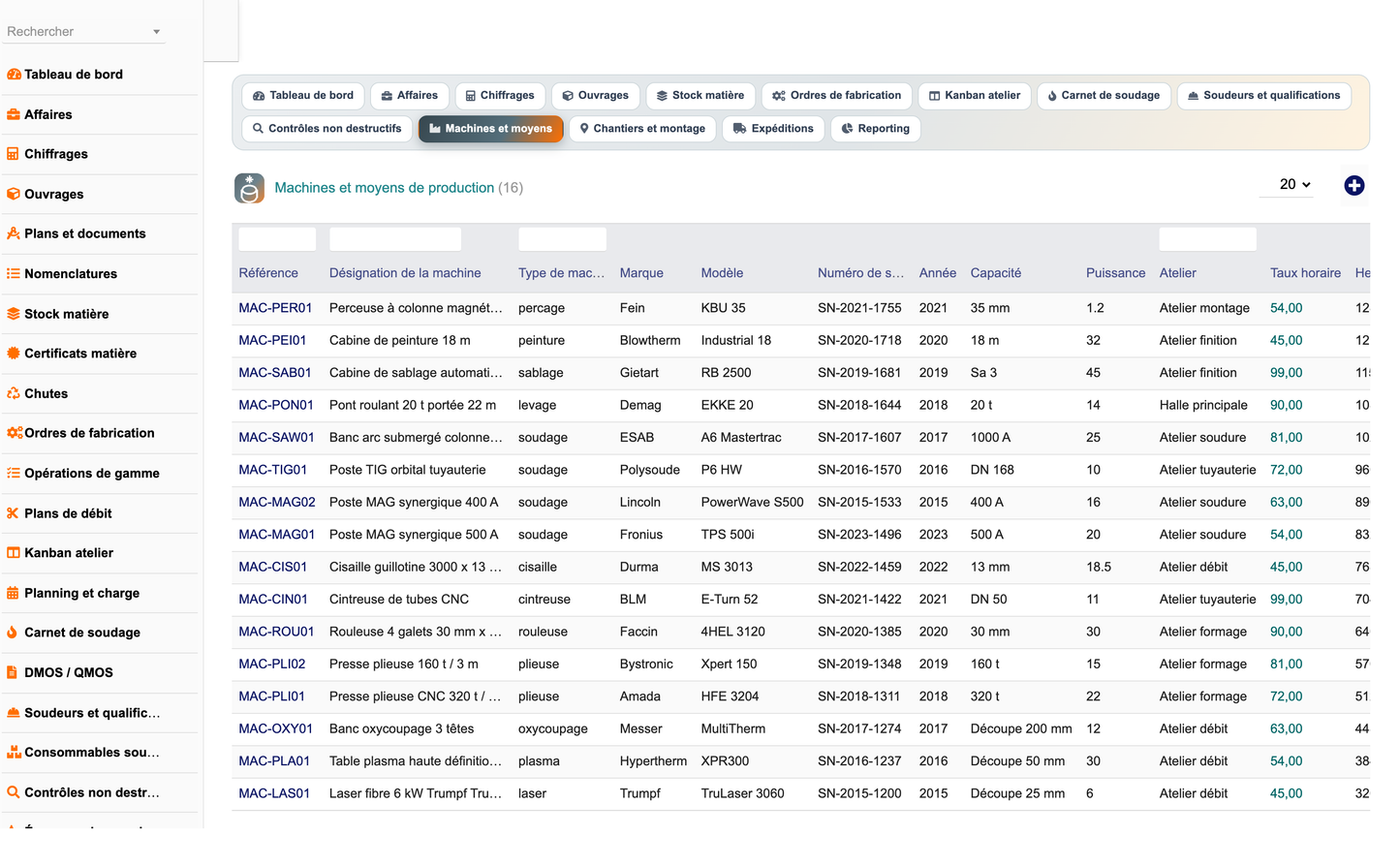Click the Référence filter input field
The image size is (1400, 866).
(277, 239)
